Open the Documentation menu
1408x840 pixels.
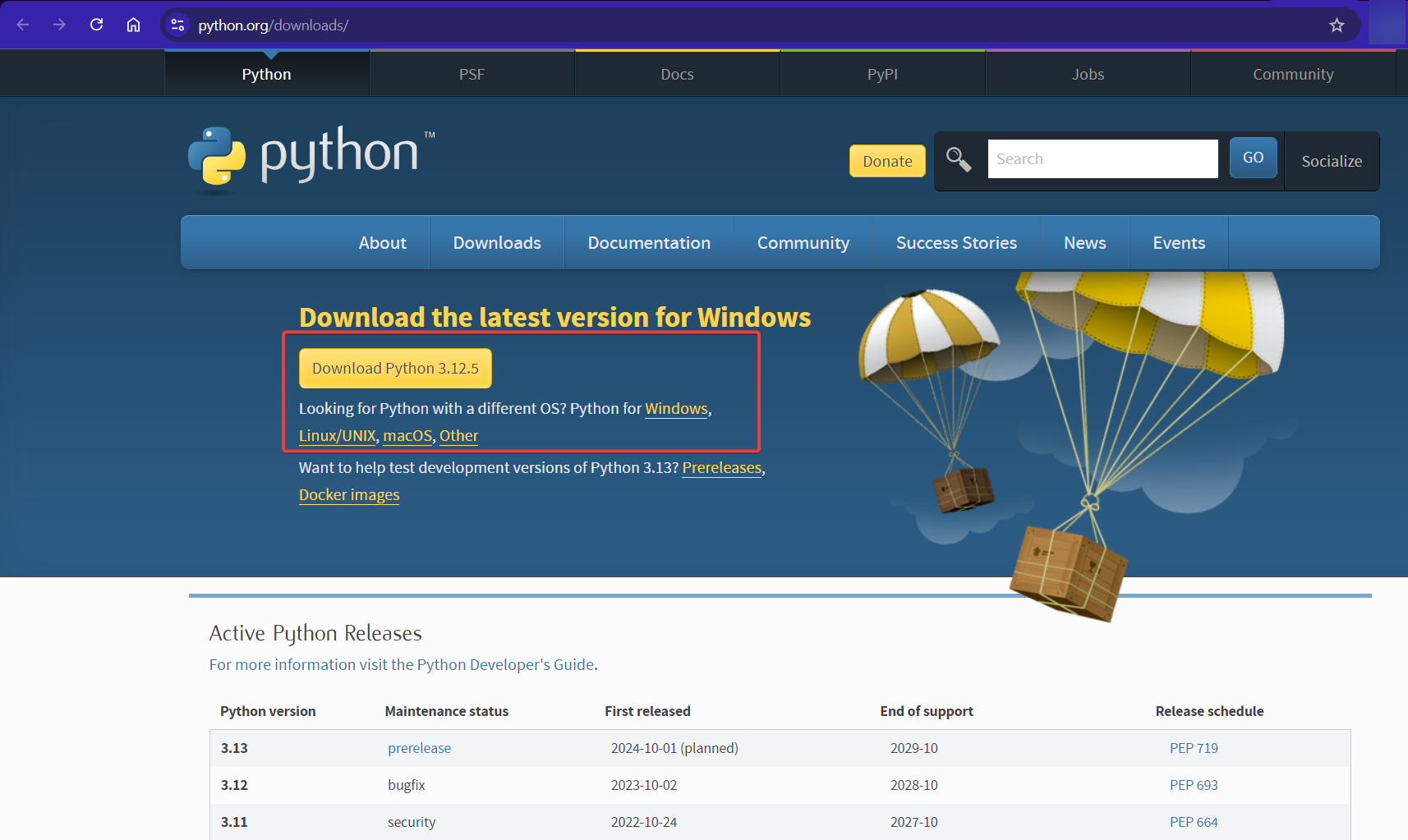[x=649, y=242]
